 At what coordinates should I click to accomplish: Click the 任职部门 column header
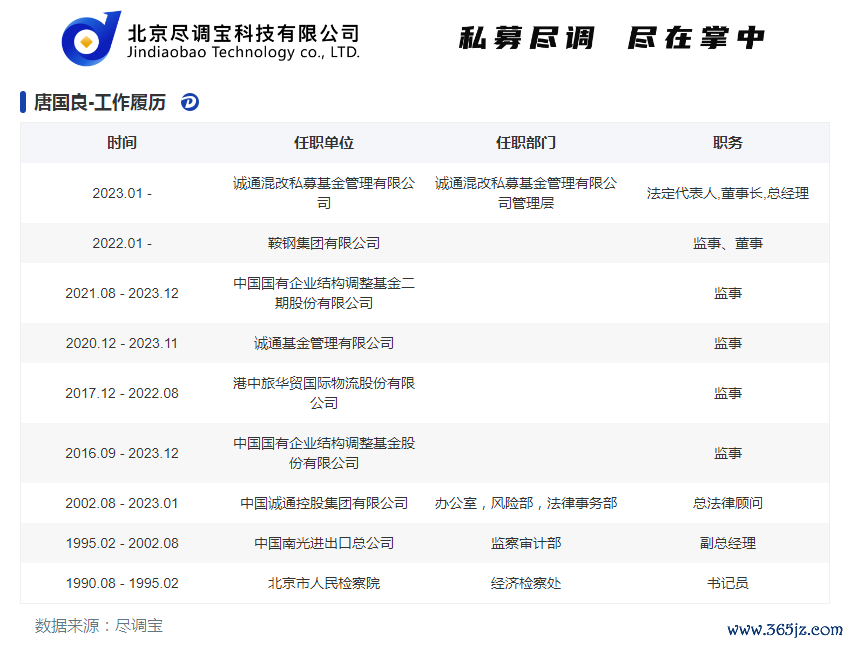pyautogui.click(x=526, y=143)
